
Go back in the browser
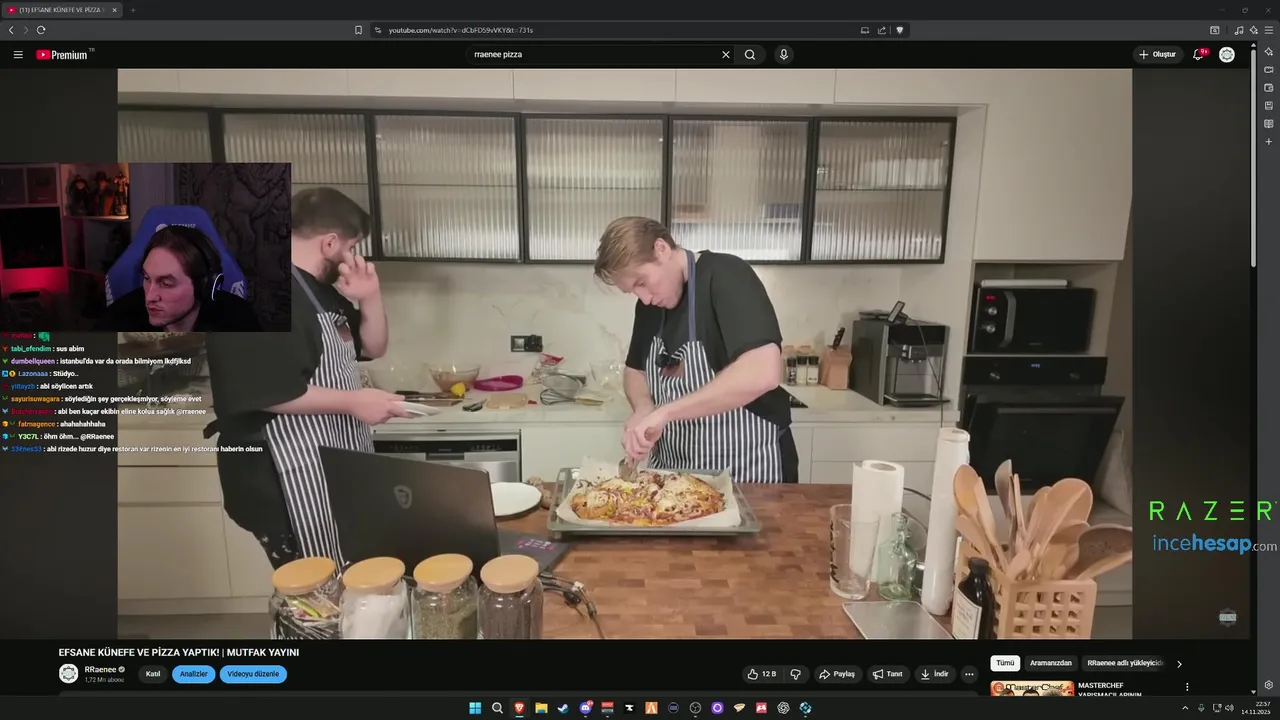(x=11, y=30)
